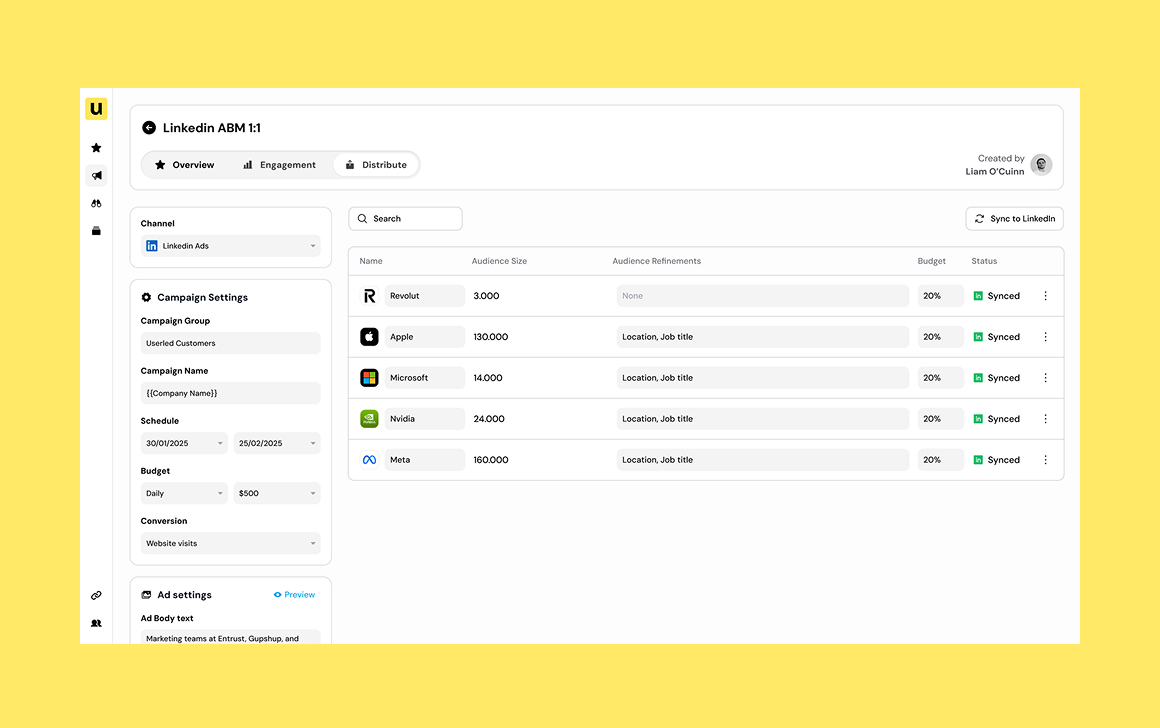Click the LinkedIn synced icon in Revolut row
This screenshot has width=1160, height=728.
(978, 296)
